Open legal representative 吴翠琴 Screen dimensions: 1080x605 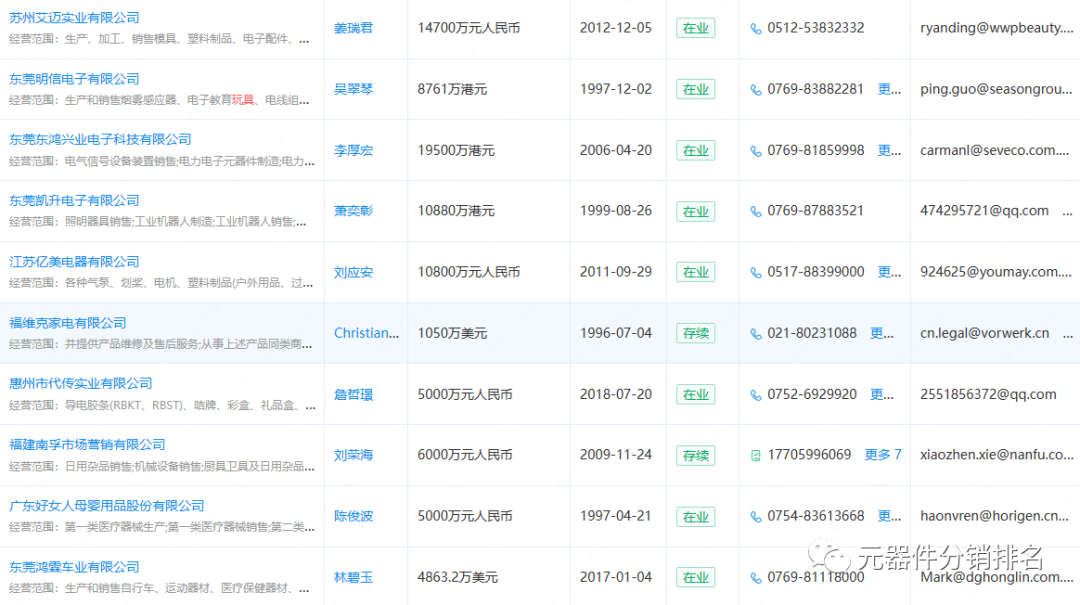pyautogui.click(x=353, y=90)
